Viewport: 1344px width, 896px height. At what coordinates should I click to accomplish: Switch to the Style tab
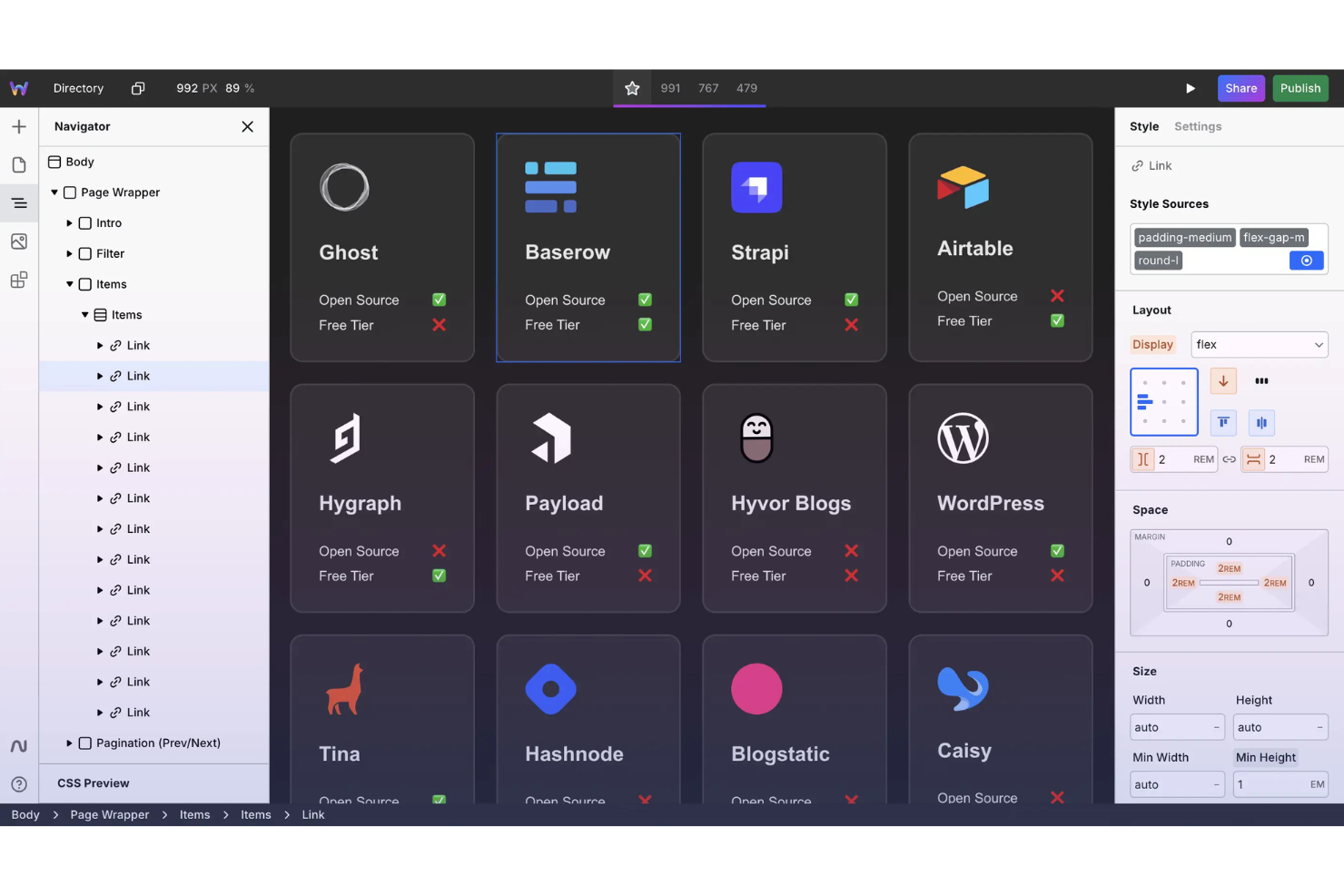coord(1144,127)
